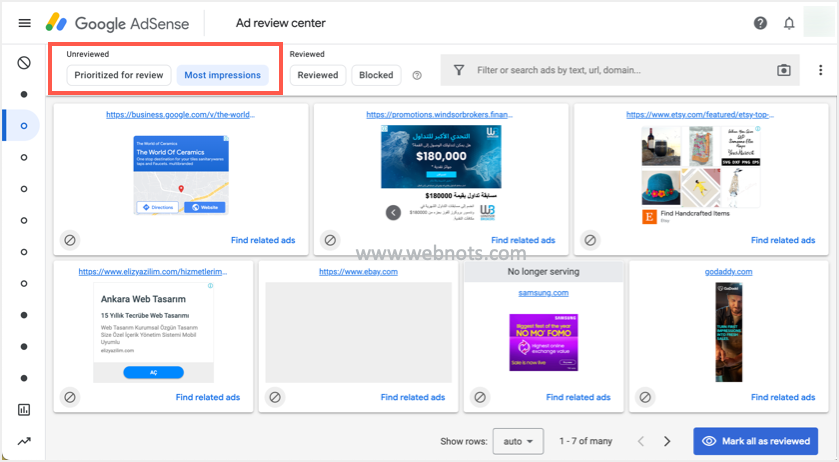Open the etsy.com featured ad URL
The height and width of the screenshot is (462, 839).
click(700, 115)
